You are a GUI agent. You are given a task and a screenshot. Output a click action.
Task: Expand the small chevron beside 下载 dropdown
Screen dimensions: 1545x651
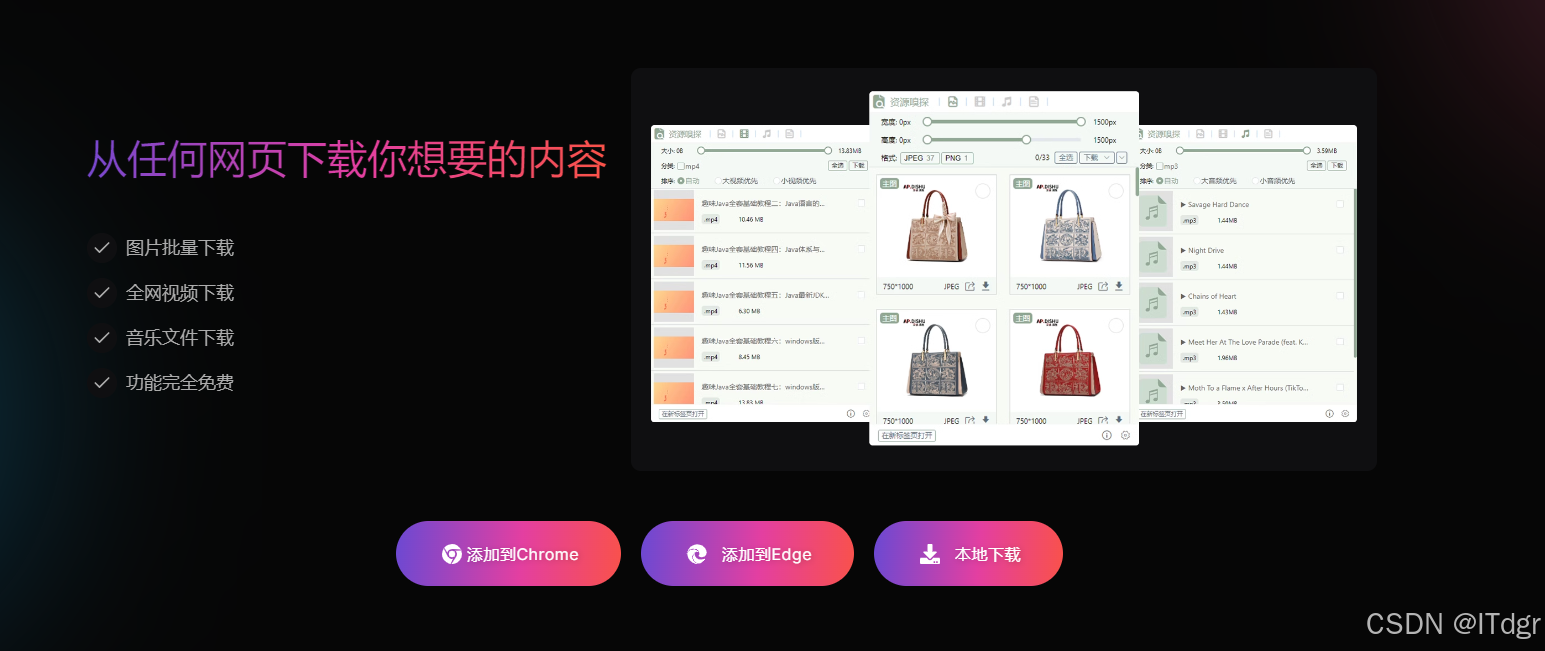[x=1121, y=158]
